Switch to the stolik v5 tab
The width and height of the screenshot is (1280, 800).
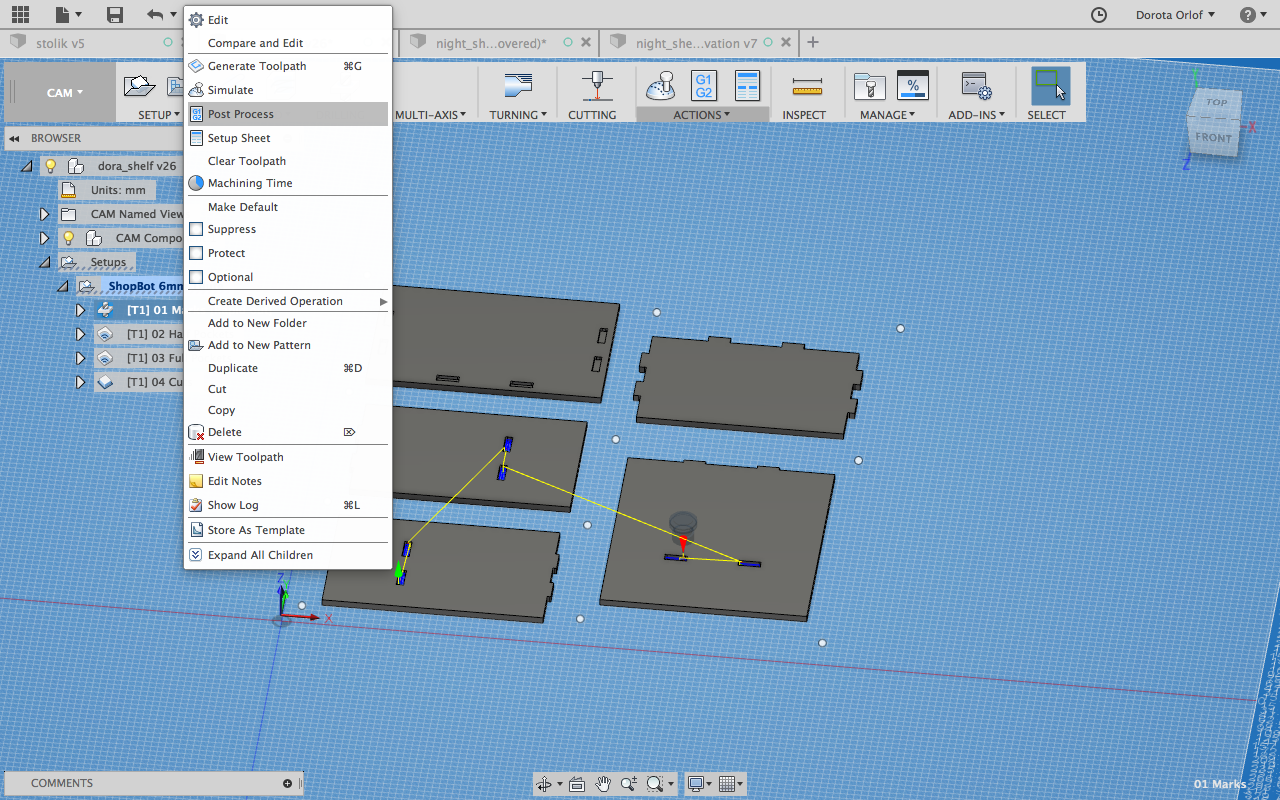60,43
